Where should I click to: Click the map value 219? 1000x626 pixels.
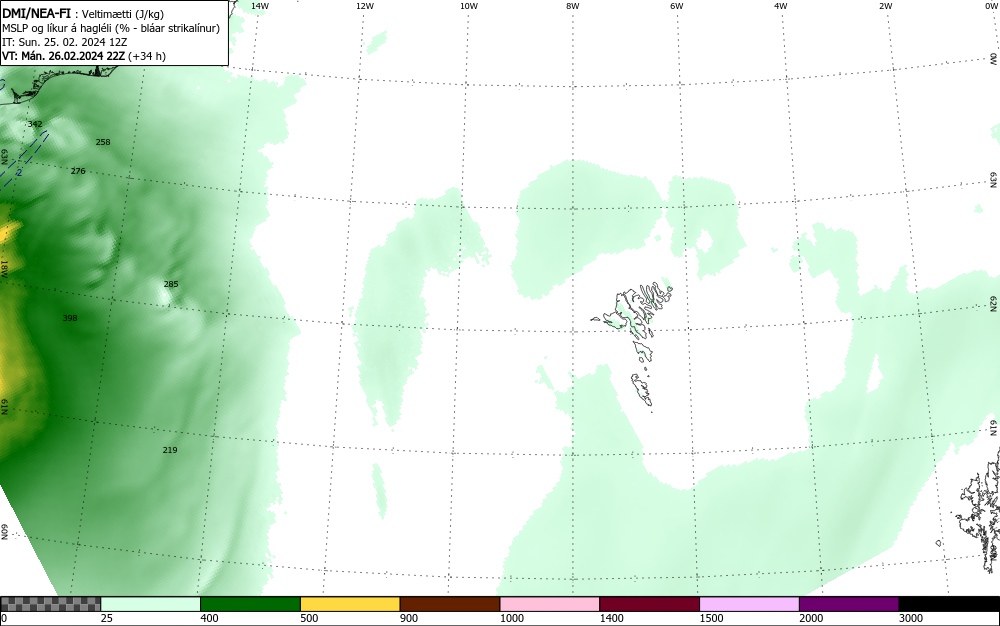[x=170, y=450]
